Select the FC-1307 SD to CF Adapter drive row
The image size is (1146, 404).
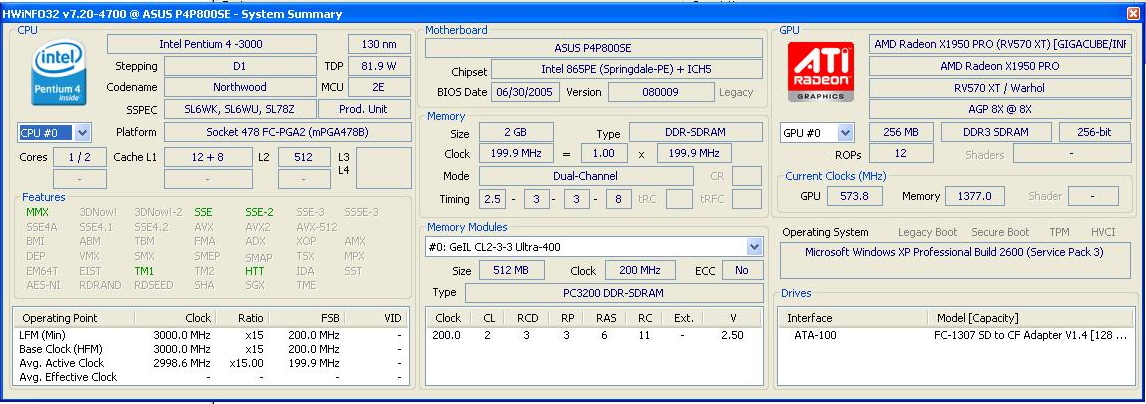point(954,335)
